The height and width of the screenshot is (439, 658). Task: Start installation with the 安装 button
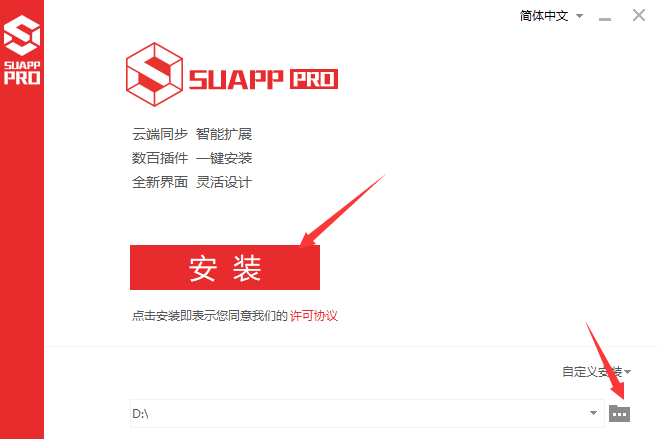(225, 267)
